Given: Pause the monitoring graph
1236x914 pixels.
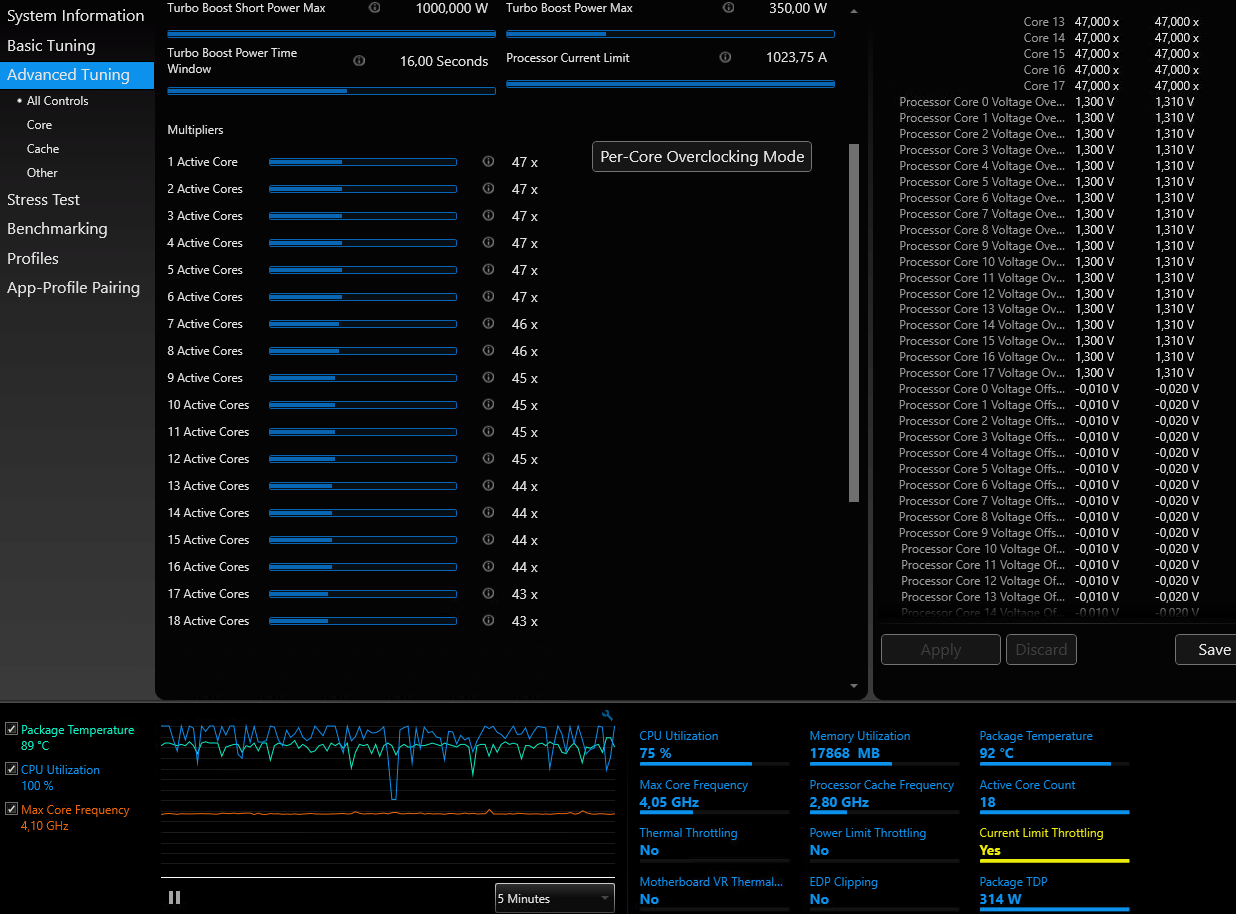Looking at the screenshot, I should (x=175, y=898).
